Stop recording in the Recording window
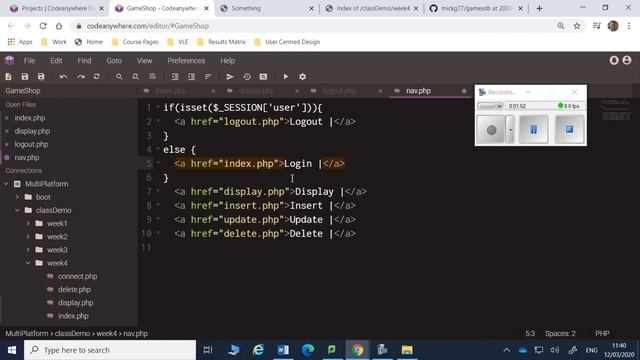 pos(569,129)
